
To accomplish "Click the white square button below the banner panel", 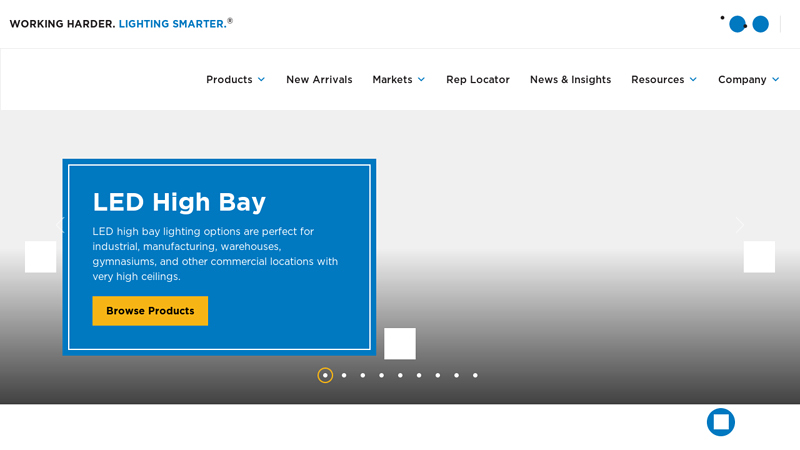I will [400, 343].
